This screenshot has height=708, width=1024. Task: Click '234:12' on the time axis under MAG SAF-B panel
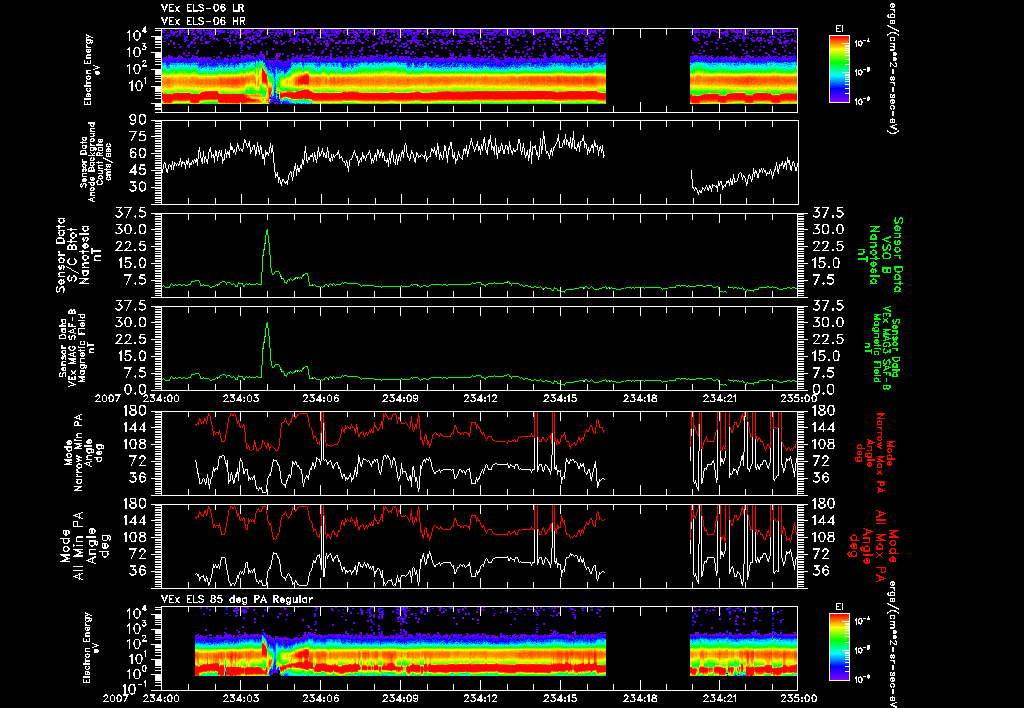(x=481, y=398)
